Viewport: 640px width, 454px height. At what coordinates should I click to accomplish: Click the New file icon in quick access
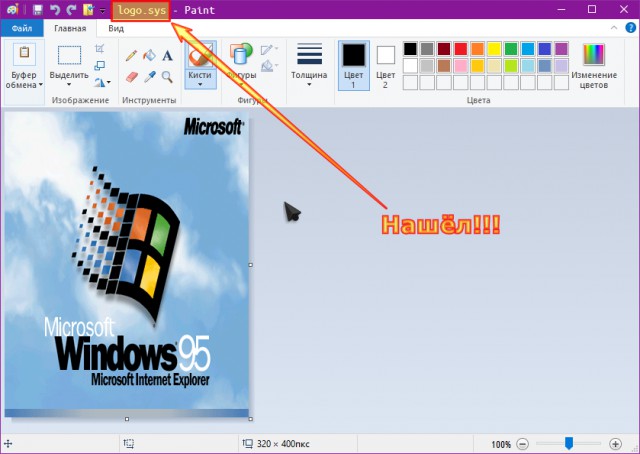(x=88, y=10)
